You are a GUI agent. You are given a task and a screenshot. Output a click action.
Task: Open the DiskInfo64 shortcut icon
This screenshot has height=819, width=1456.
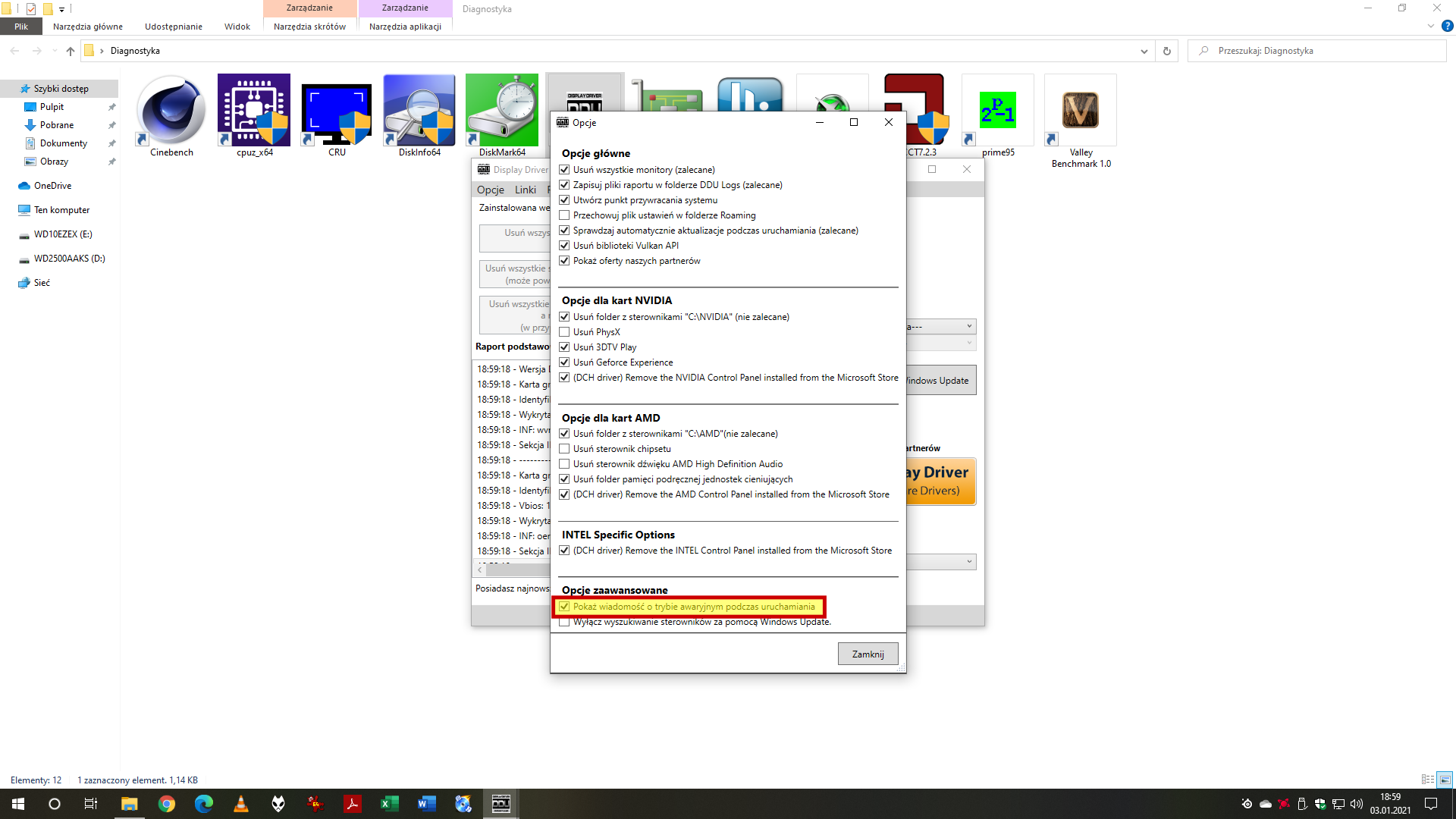(x=419, y=111)
